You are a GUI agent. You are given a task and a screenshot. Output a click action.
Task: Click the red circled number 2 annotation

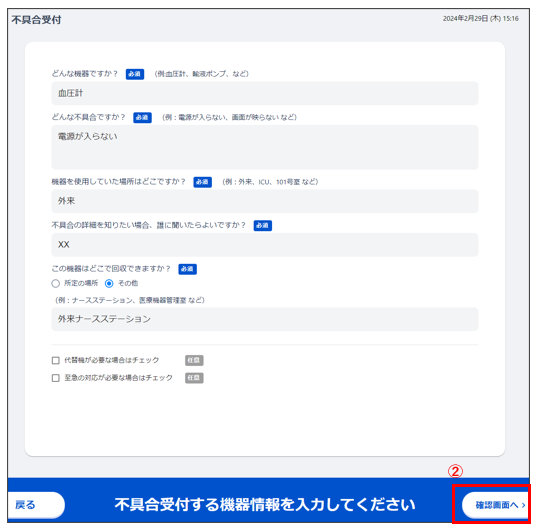455,471
